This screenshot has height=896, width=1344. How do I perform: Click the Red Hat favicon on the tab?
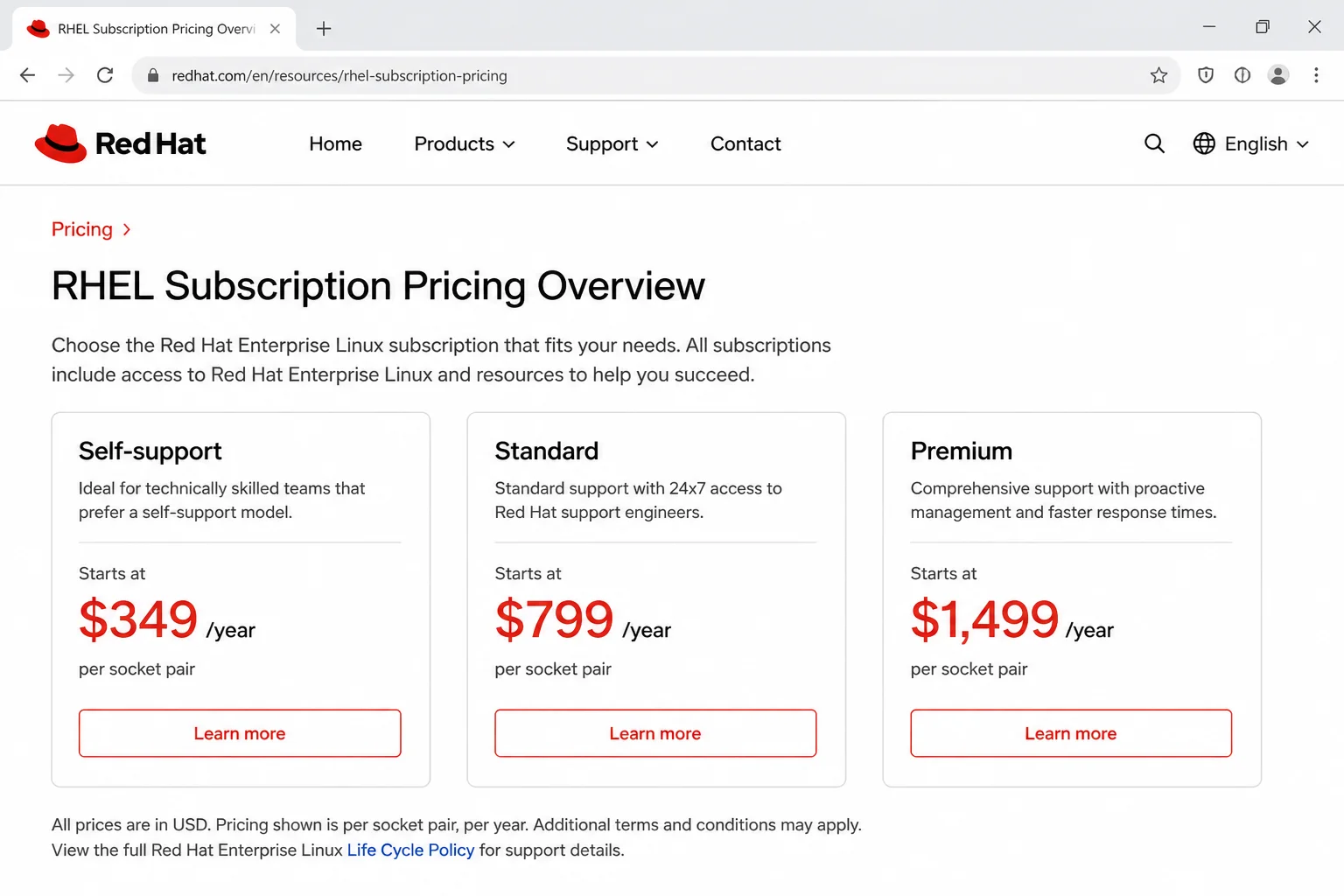click(38, 29)
